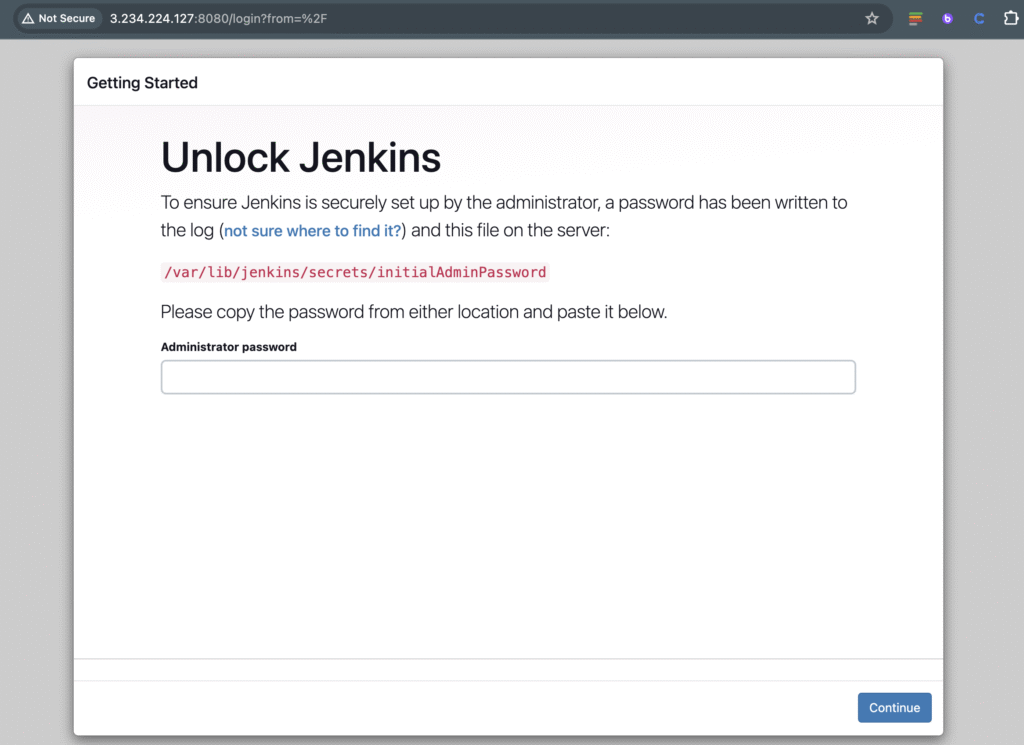Open the purple 'b' browser extension
The height and width of the screenshot is (745, 1024).
(948, 18)
